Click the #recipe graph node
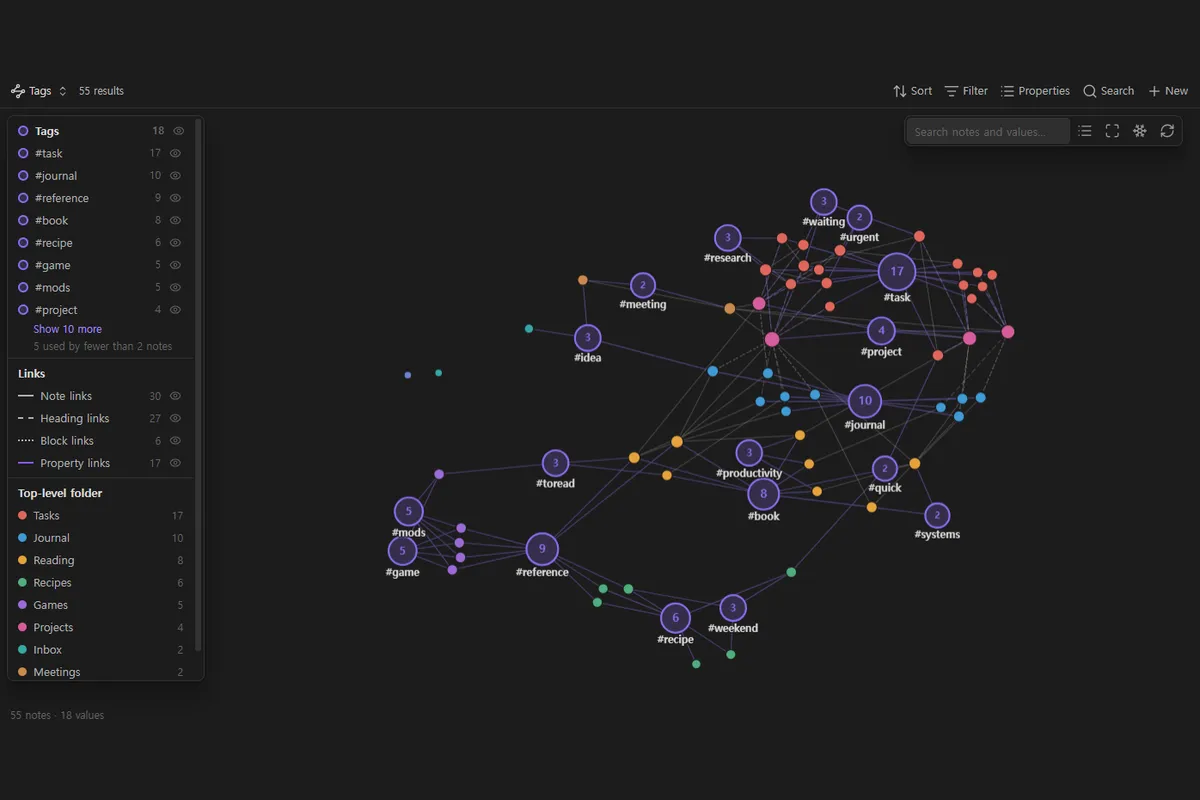 [676, 618]
